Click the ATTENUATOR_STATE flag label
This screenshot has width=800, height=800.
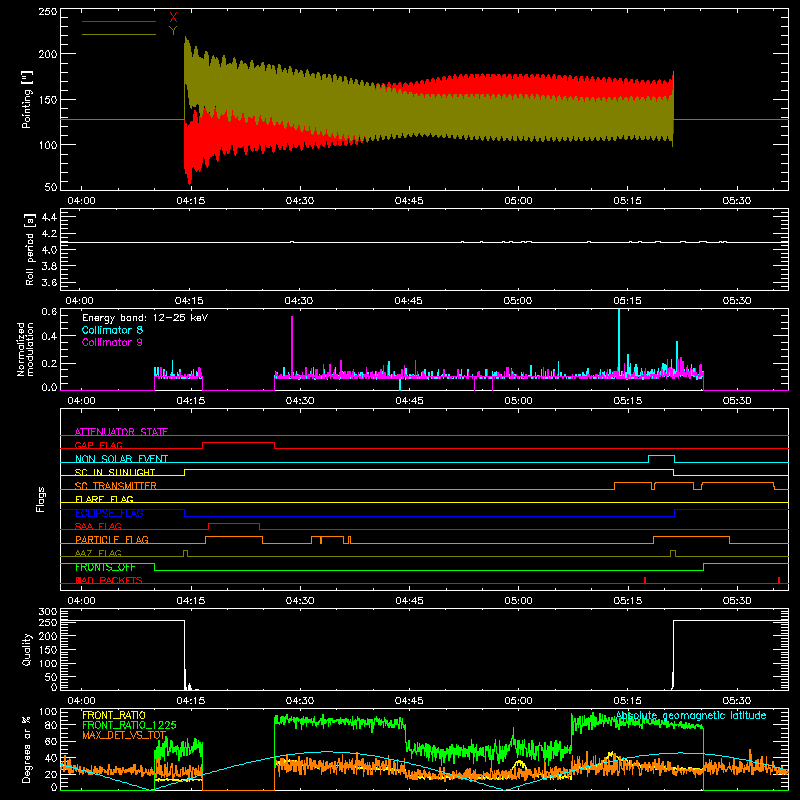(x=121, y=432)
